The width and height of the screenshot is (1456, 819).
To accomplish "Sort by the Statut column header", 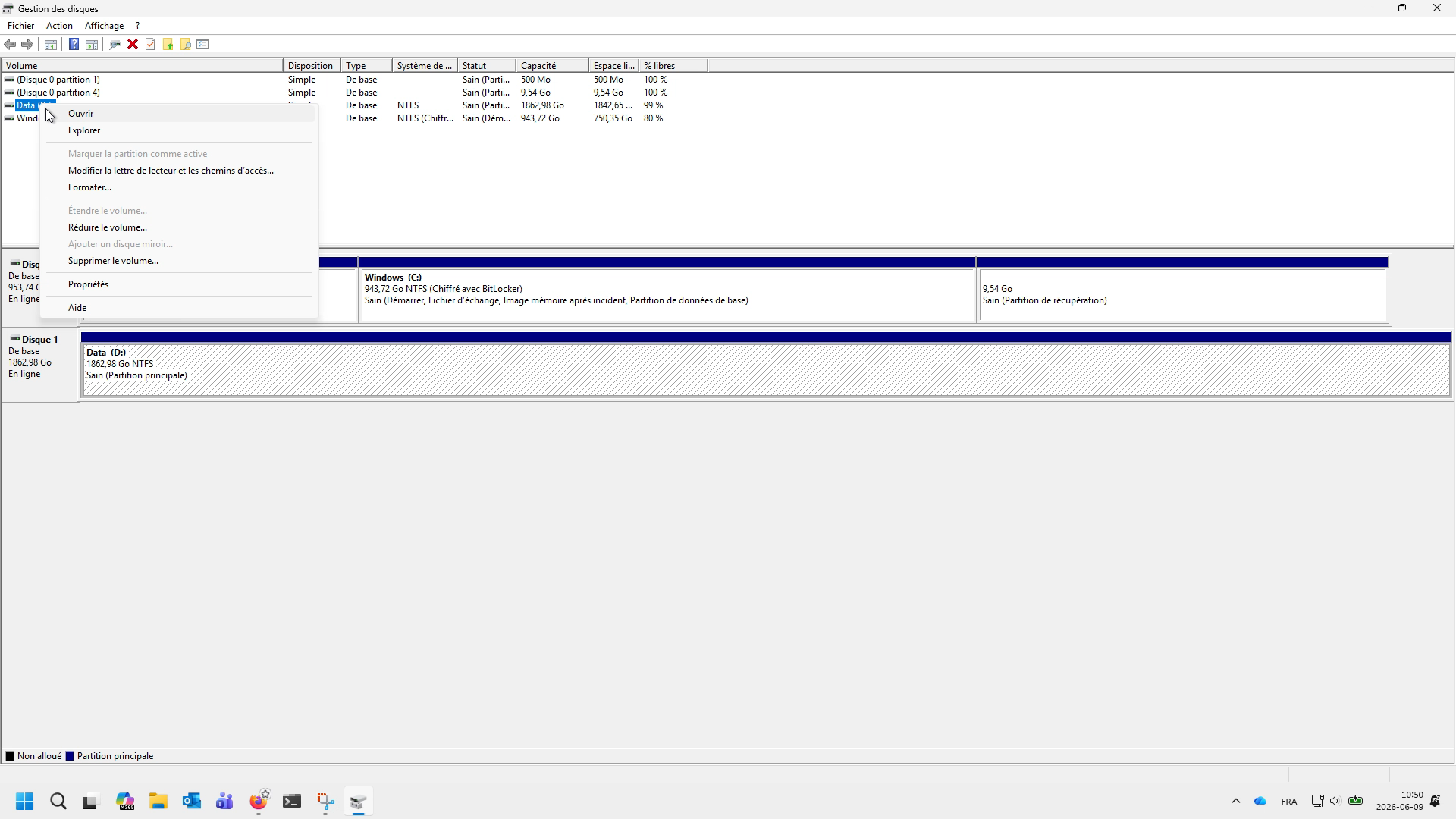I will pos(486,66).
